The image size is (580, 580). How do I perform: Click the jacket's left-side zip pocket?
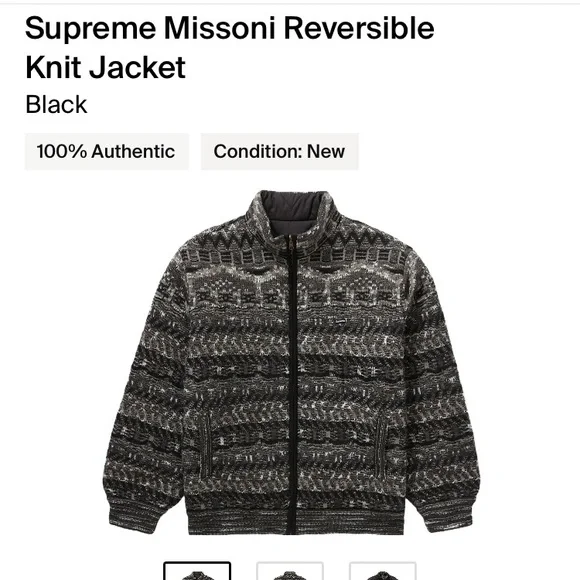click(206, 446)
